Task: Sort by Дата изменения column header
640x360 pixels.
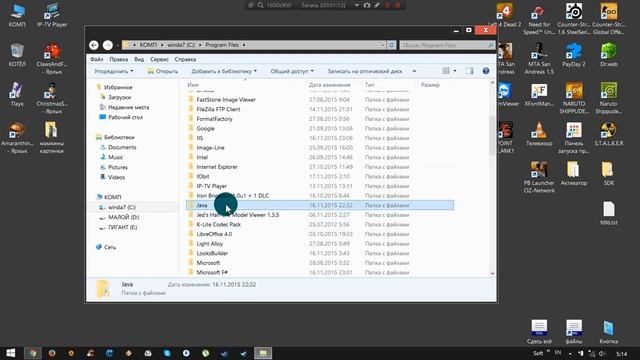Action: tap(329, 85)
